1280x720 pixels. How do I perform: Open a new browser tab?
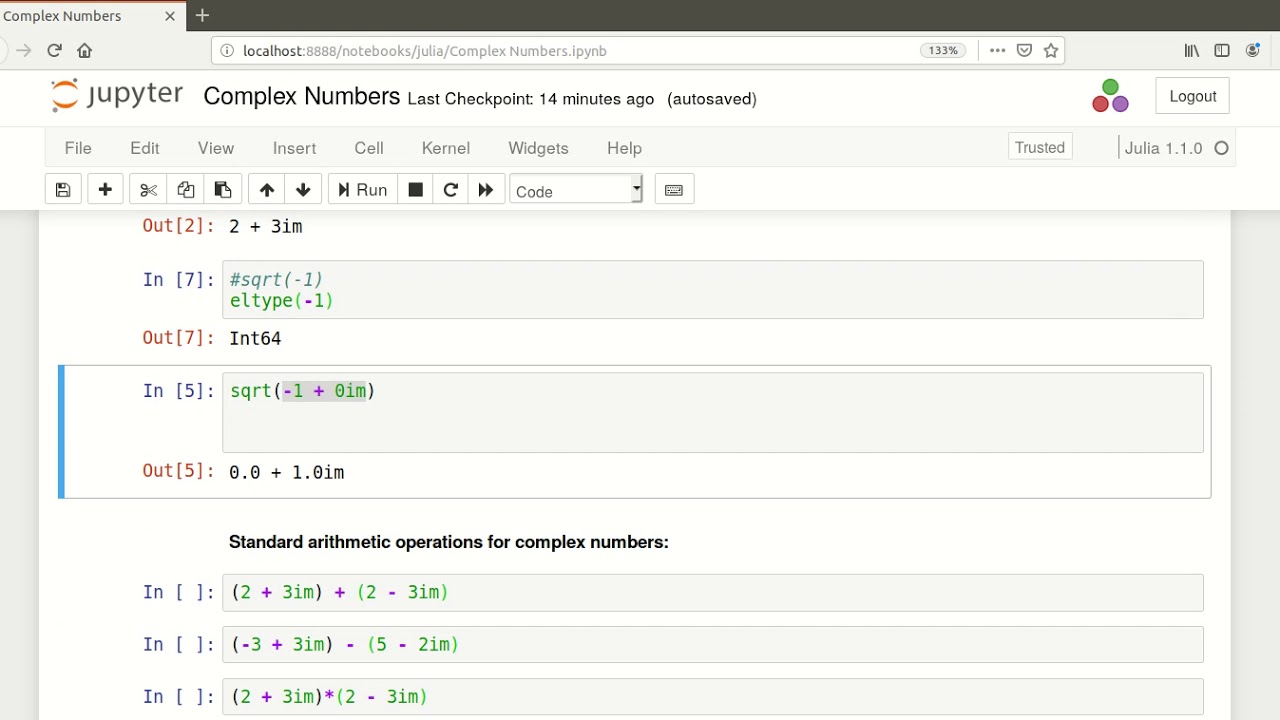tap(202, 15)
